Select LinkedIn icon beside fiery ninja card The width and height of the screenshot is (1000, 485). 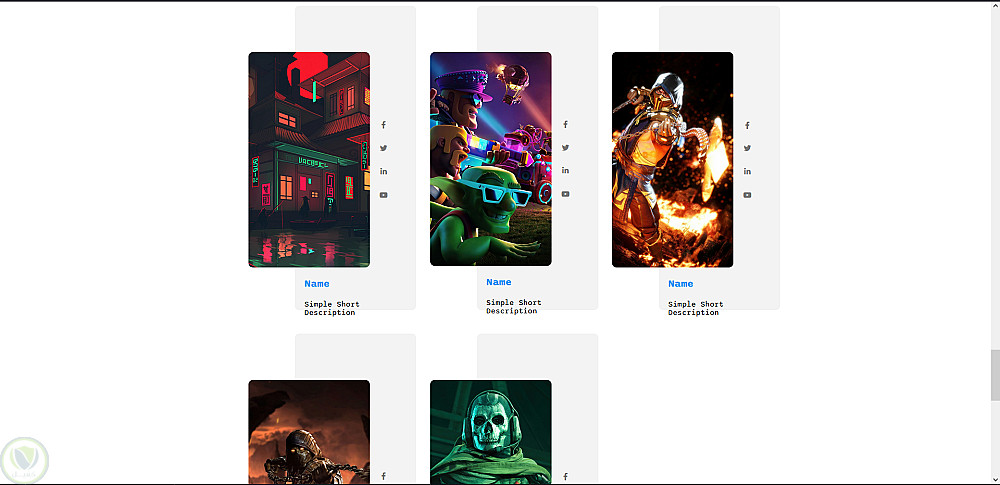point(747,171)
